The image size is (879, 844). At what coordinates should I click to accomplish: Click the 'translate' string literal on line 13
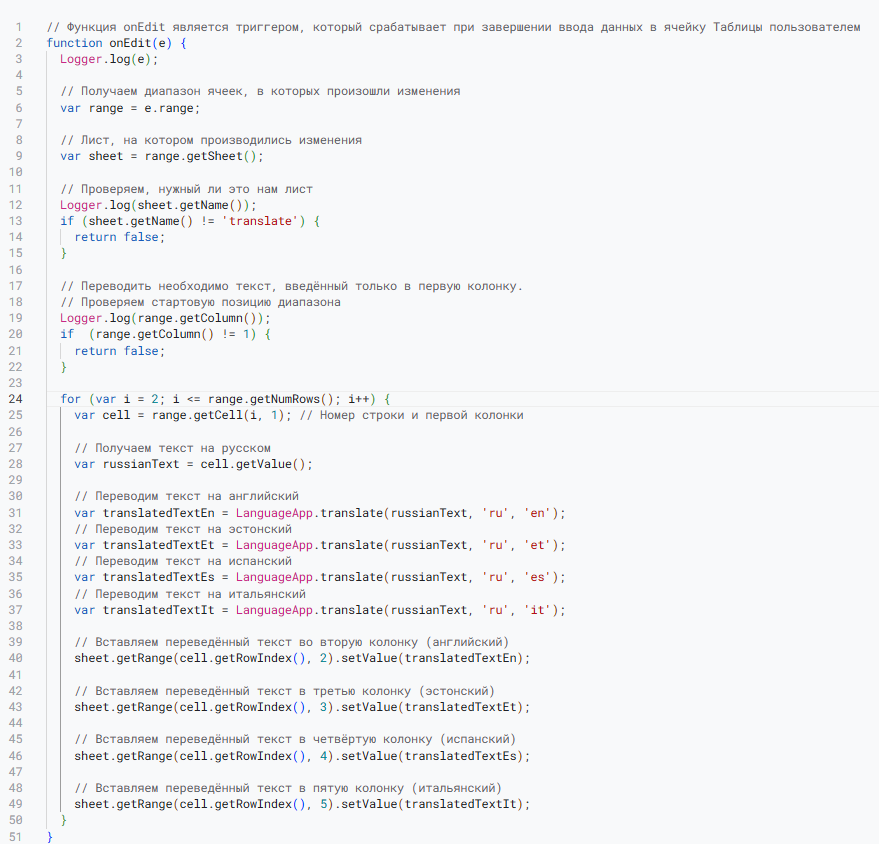(260, 221)
